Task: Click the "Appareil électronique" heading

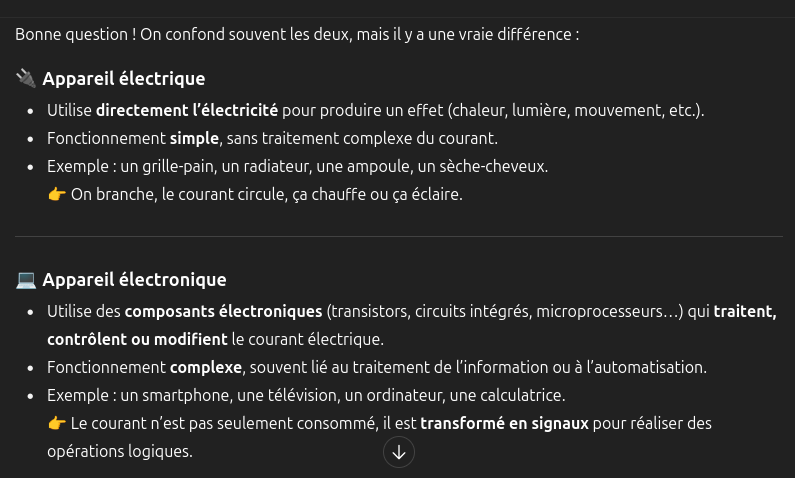Action: tap(134, 280)
